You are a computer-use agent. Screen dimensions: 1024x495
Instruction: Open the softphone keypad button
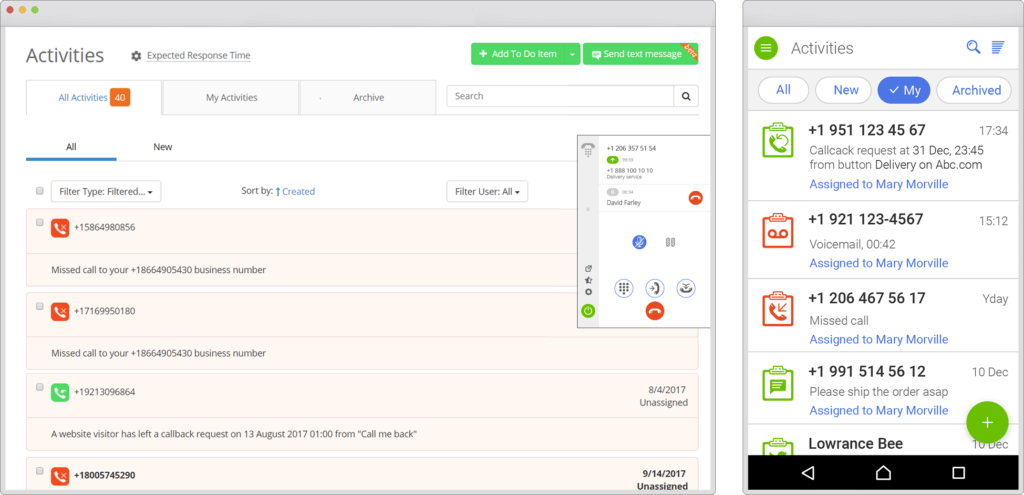624,288
